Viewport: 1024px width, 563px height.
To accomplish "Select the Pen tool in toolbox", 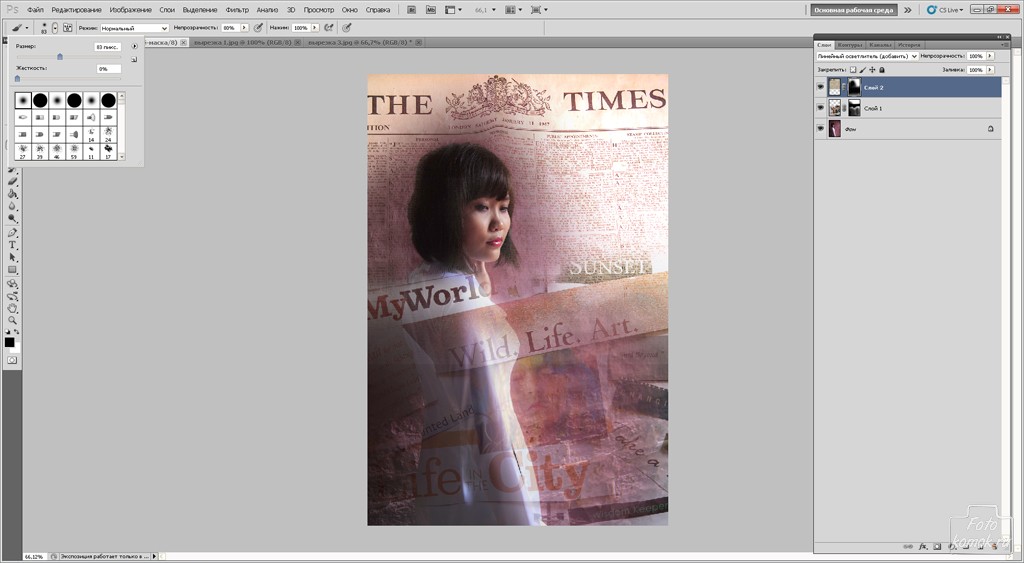I will point(13,232).
